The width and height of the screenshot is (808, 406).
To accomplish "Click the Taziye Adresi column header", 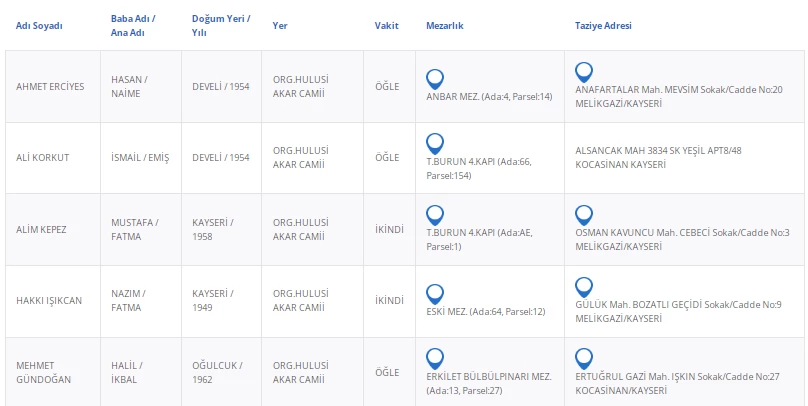I will [603, 26].
